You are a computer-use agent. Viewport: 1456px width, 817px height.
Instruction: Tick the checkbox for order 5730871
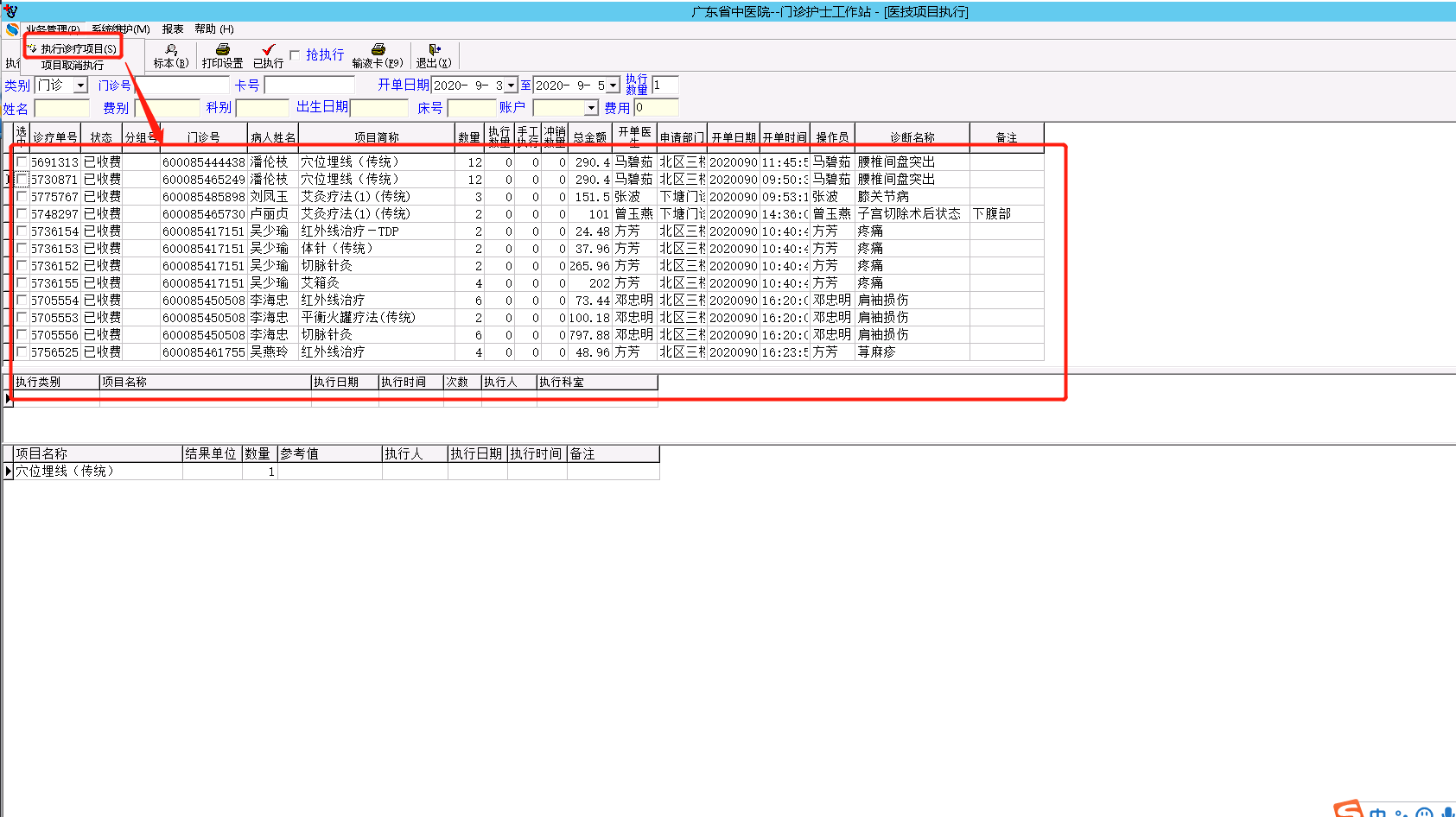coord(22,179)
